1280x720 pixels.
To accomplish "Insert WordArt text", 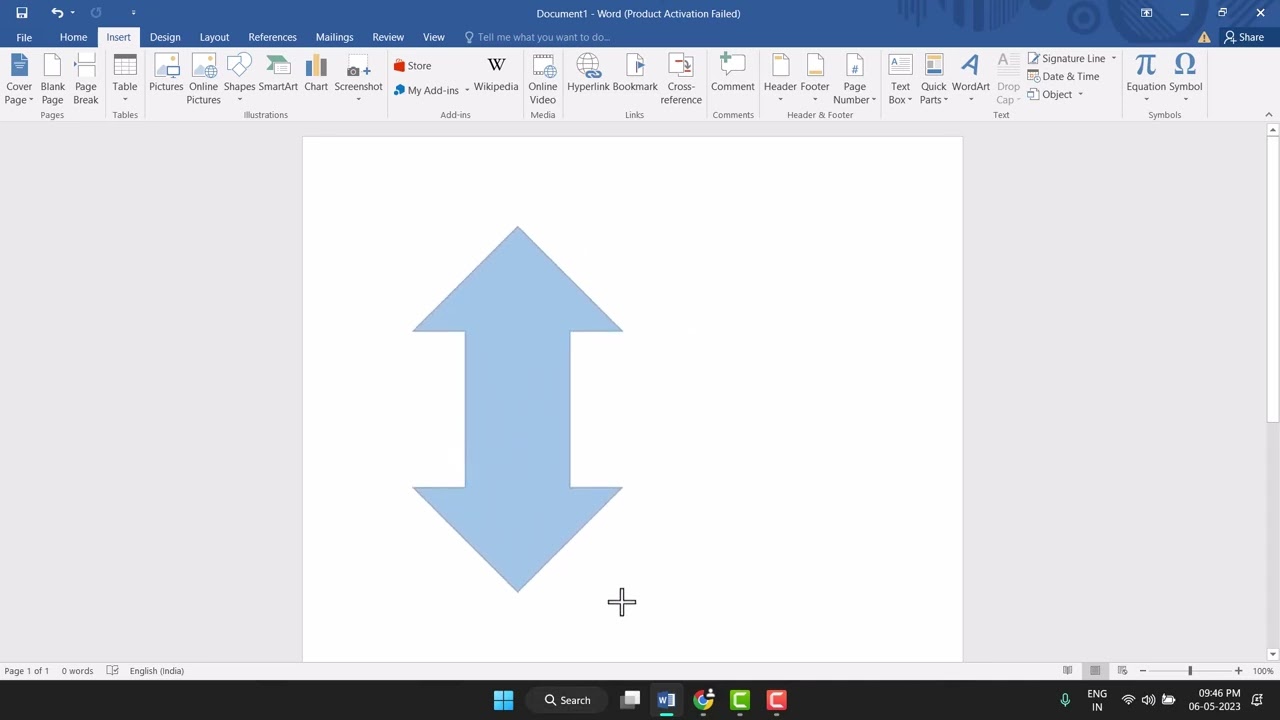I will [x=970, y=80].
